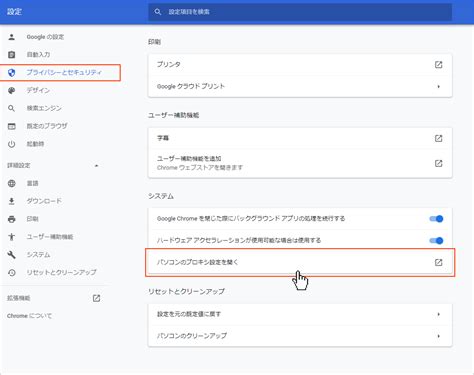The height and width of the screenshot is (375, 474).
Task: Collapse the 詳細設定 section arrow
Action: tap(96, 166)
